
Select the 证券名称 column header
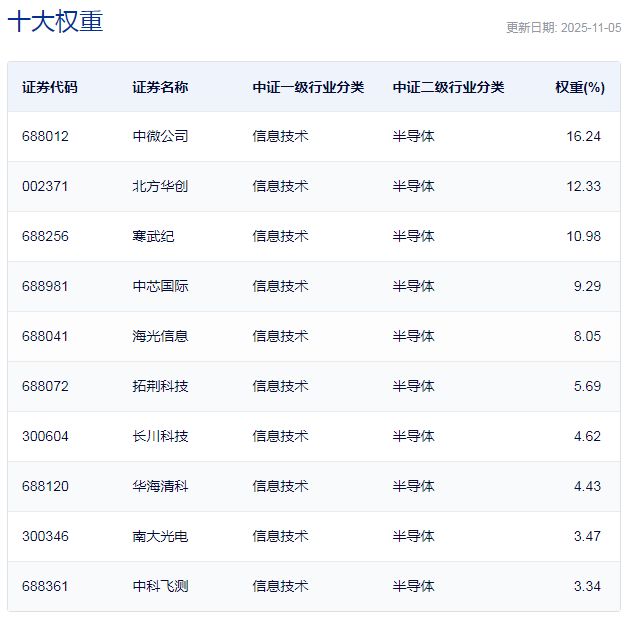pyautogui.click(x=160, y=87)
